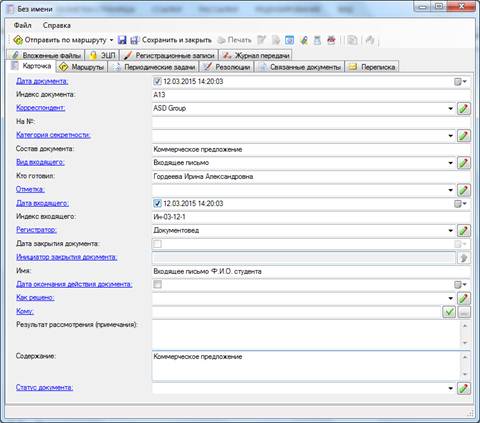Click the scroll down arrow in Содержание box
480x423 pixels.
(x=465, y=374)
